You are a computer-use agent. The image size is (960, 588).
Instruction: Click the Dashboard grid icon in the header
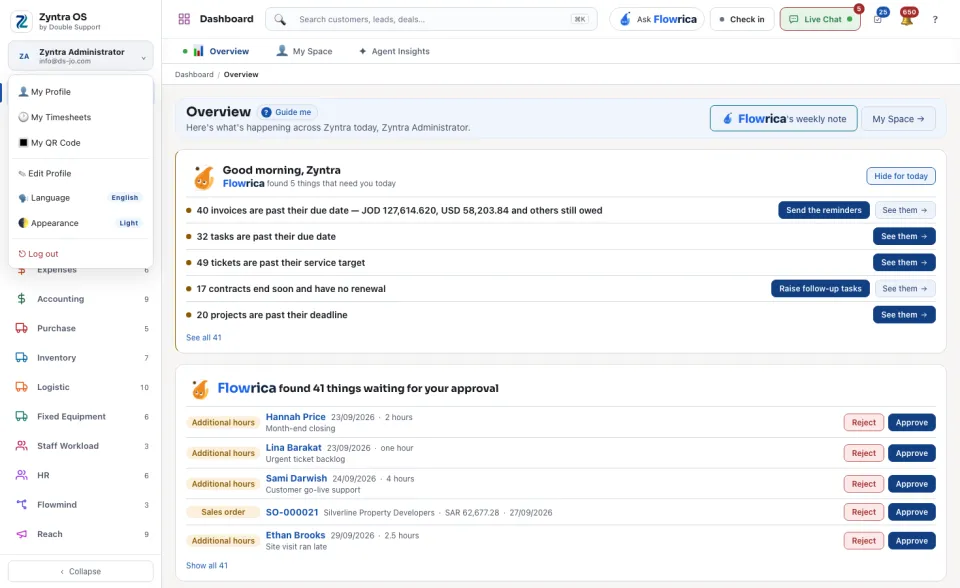pyautogui.click(x=184, y=19)
